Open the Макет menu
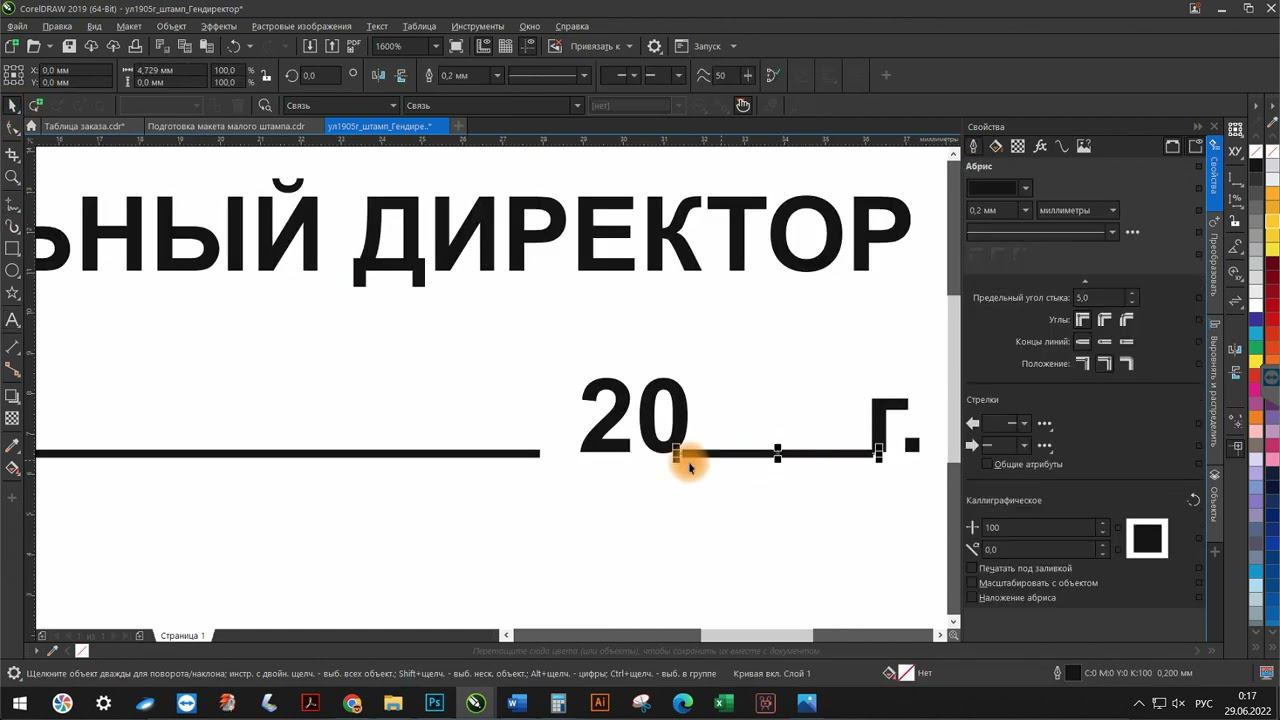 click(128, 26)
